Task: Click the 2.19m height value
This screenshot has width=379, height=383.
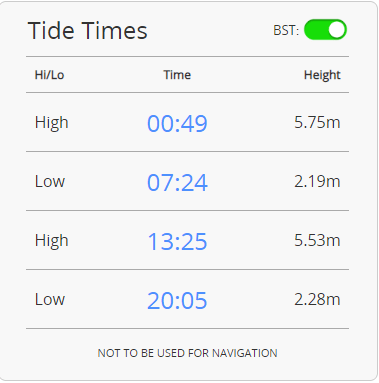Action: click(x=317, y=181)
